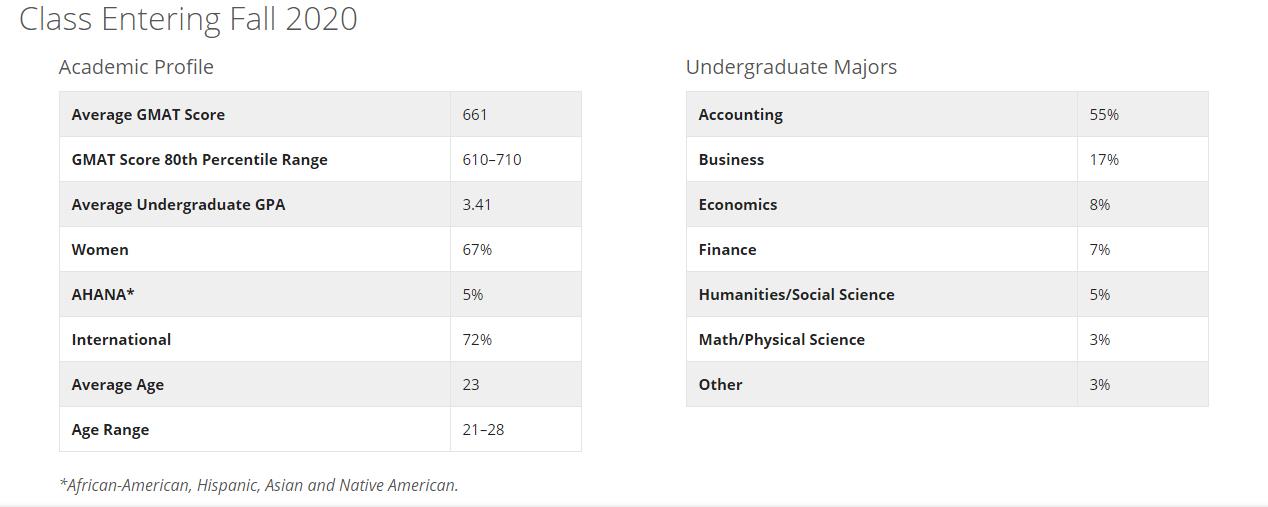Click the Average GMAT Score row label
This screenshot has height=507, width=1268.
click(148, 115)
